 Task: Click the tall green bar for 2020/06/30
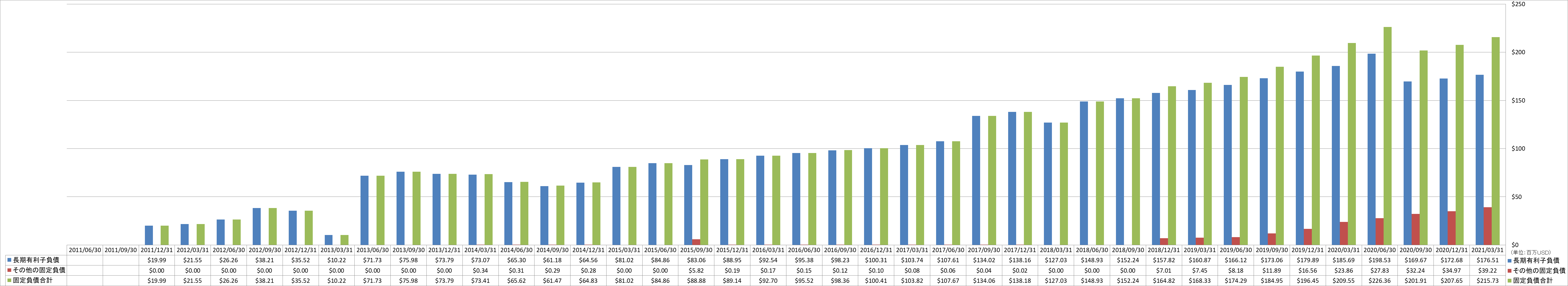[x=1388, y=136]
